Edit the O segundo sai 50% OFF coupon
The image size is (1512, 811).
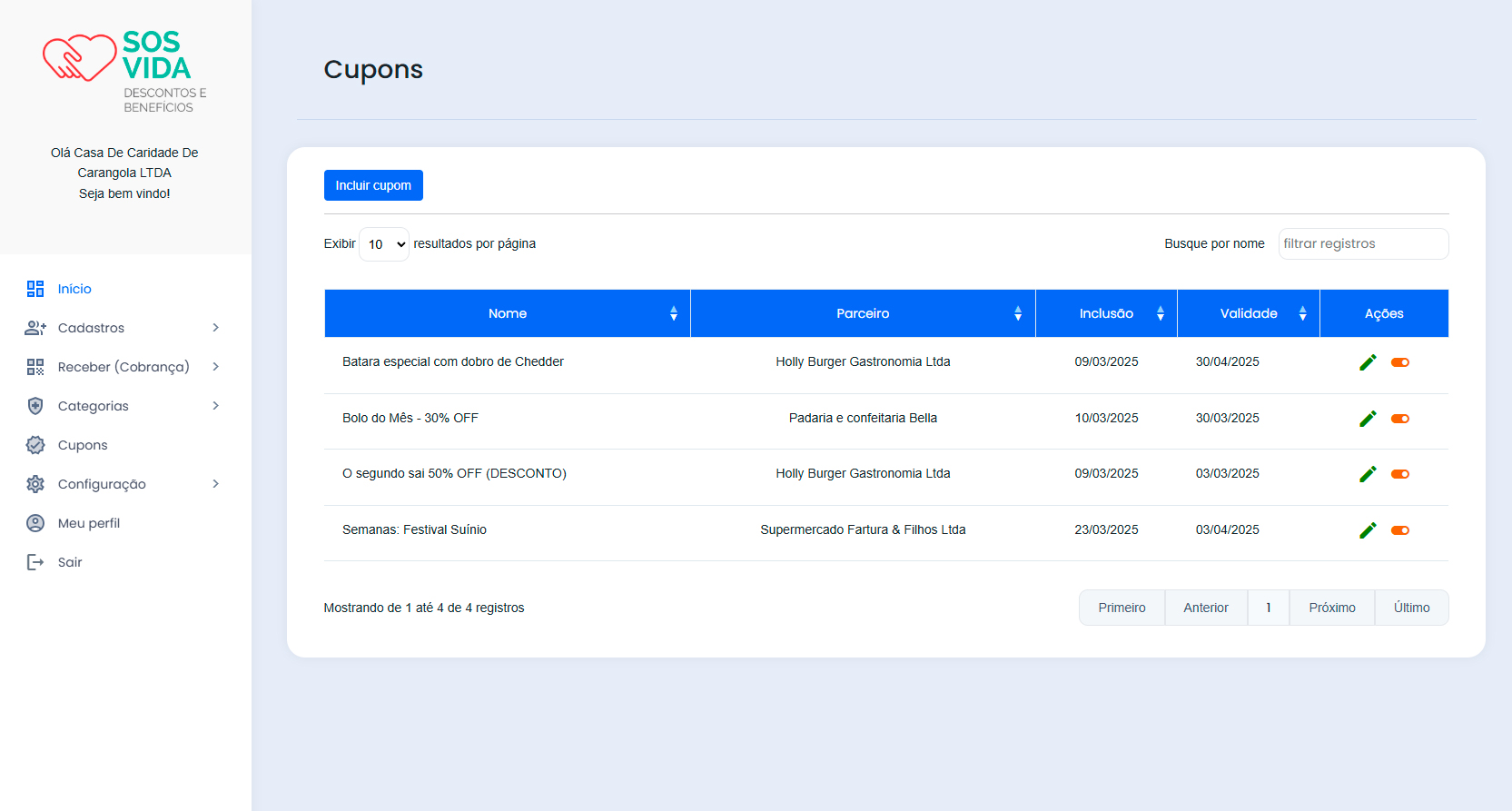[1368, 474]
